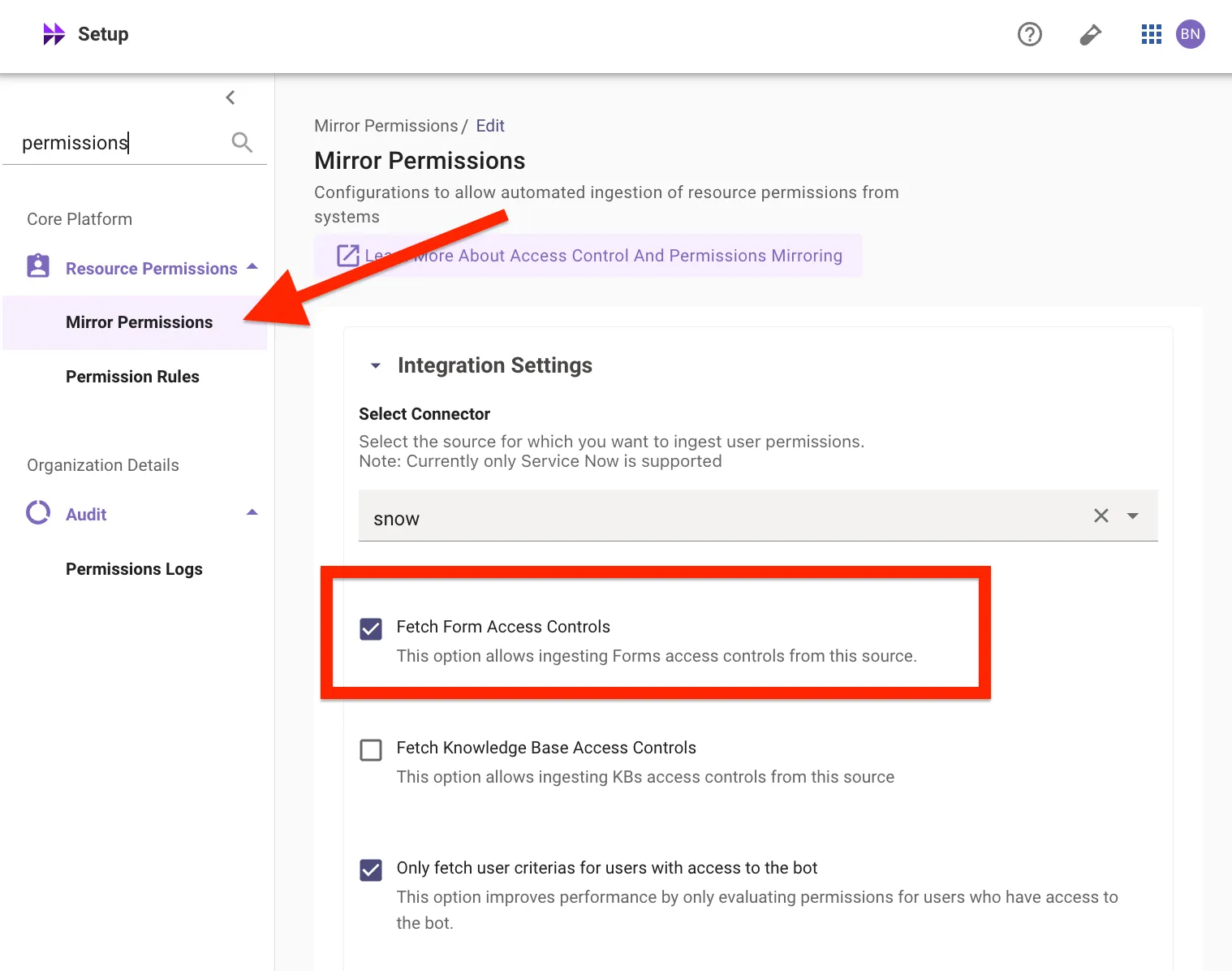Click the Core Platform heading text
1232x971 pixels.
point(80,219)
